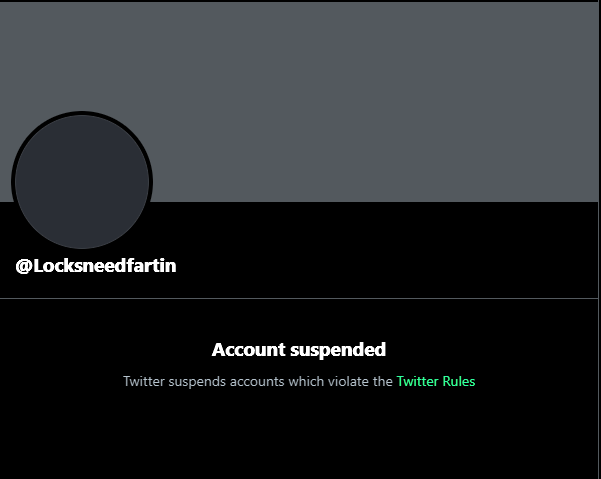This screenshot has height=479, width=601.
Task: Open the green Twitter Rules link
Action: 436,381
